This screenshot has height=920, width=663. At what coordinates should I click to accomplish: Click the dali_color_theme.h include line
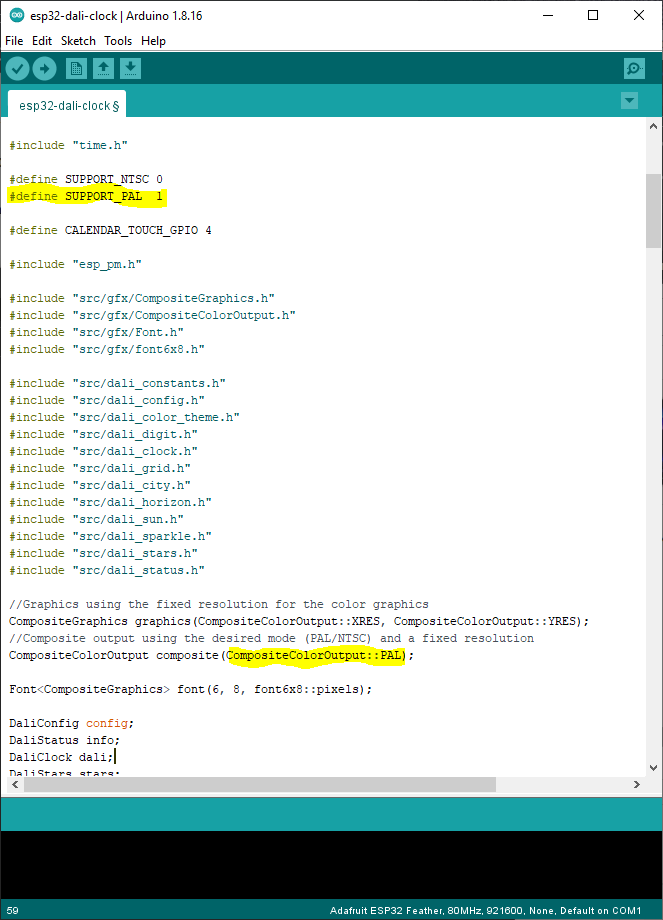(x=124, y=417)
